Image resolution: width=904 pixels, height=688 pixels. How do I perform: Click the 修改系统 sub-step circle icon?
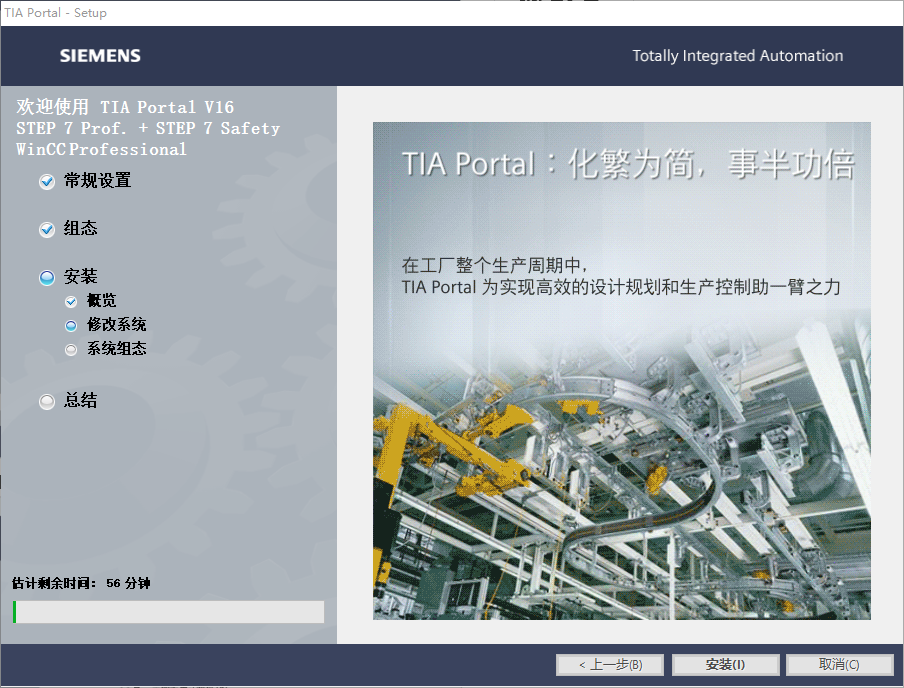71,326
